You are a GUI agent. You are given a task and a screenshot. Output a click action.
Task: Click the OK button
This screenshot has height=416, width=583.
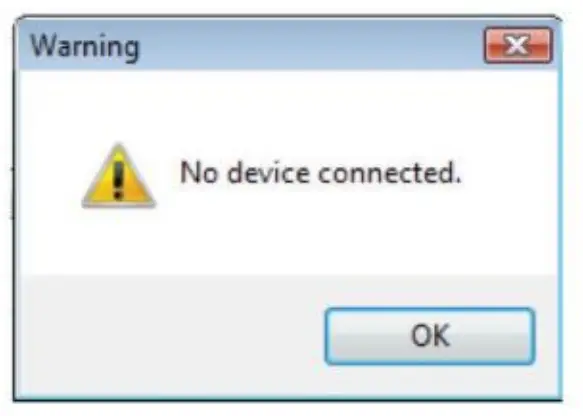430,336
